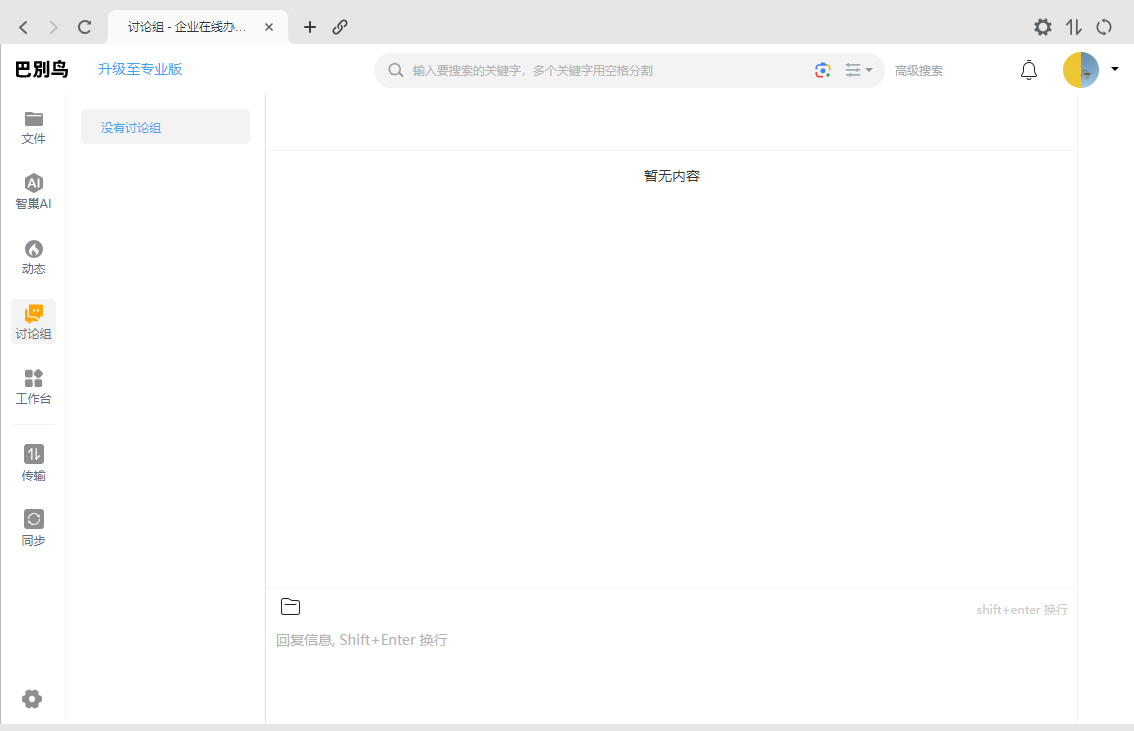Open notifications bell
The width and height of the screenshot is (1134, 731).
pos(1028,70)
